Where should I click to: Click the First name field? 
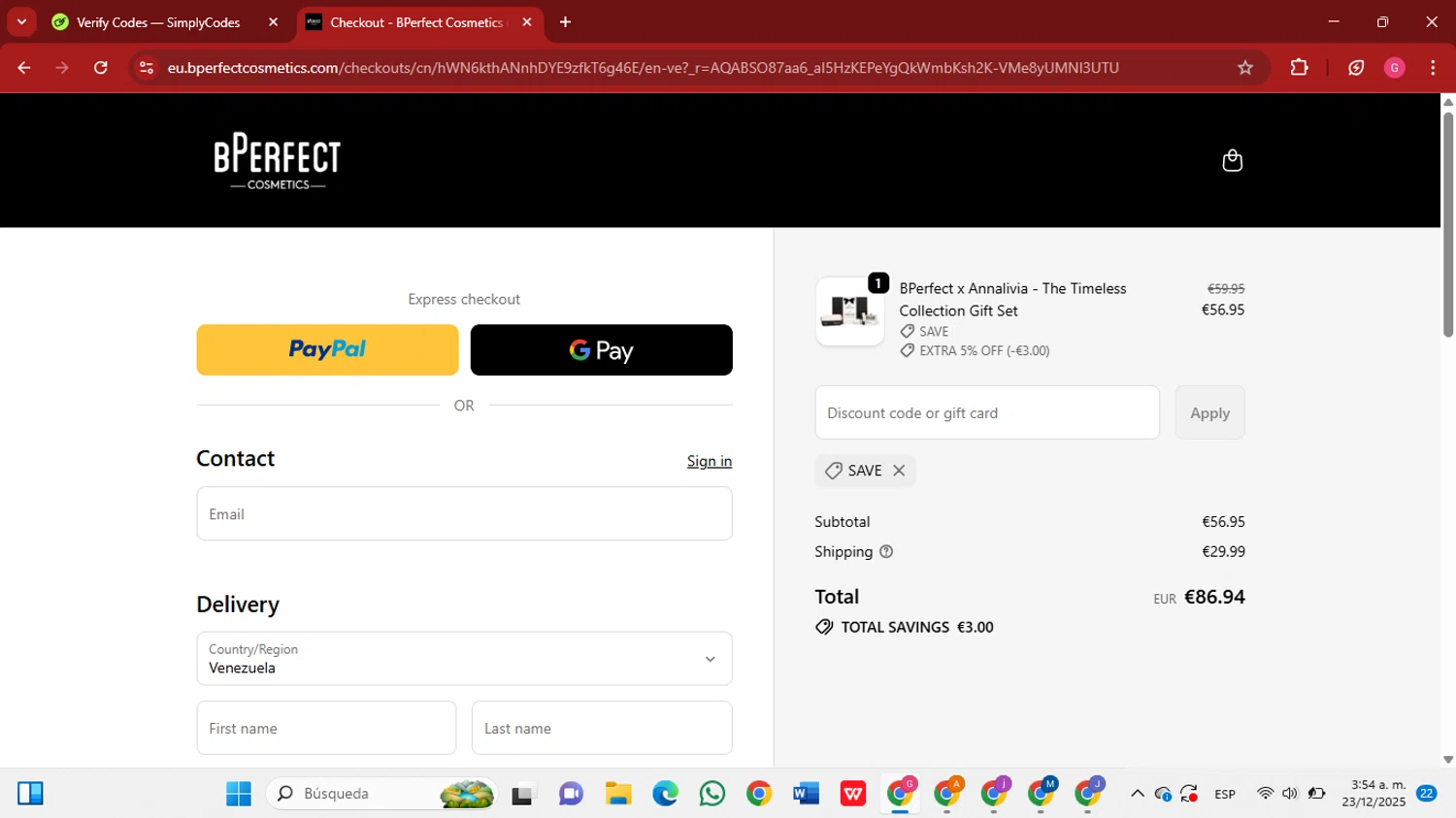(326, 728)
